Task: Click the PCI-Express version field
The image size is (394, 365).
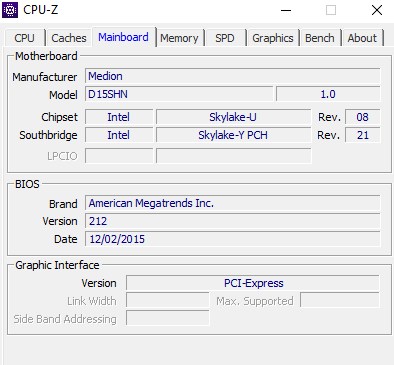Action: click(x=253, y=283)
